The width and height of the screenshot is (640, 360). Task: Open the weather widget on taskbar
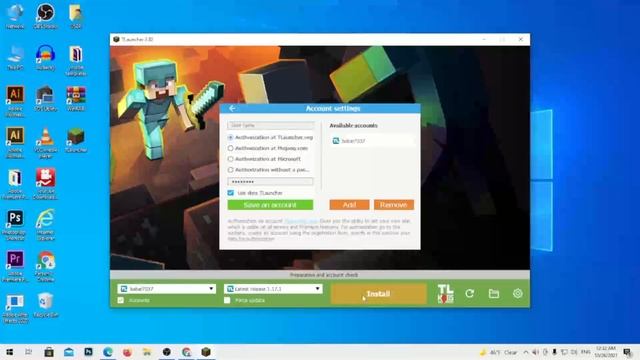pyautogui.click(x=499, y=352)
